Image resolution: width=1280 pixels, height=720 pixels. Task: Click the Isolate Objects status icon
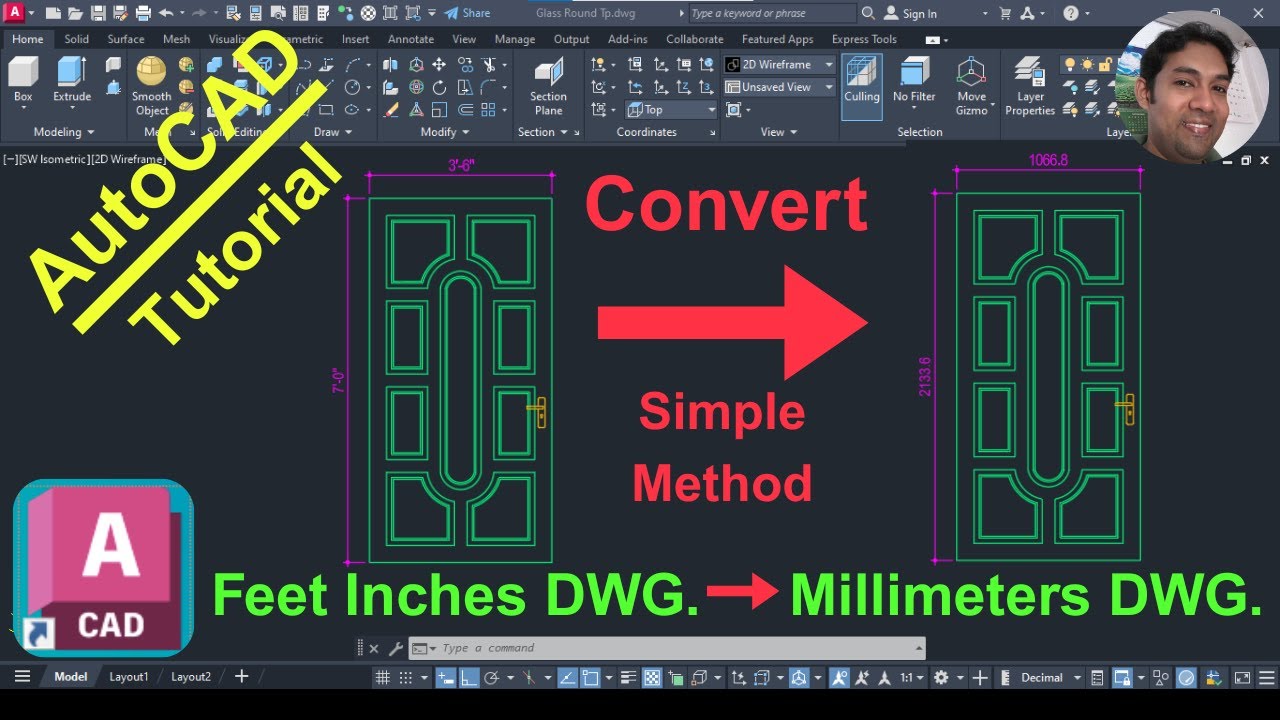(1160, 677)
